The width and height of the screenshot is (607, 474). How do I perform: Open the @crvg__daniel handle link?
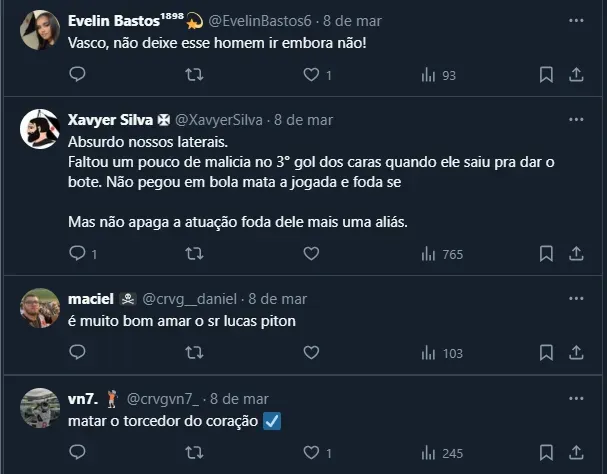[x=190, y=299]
